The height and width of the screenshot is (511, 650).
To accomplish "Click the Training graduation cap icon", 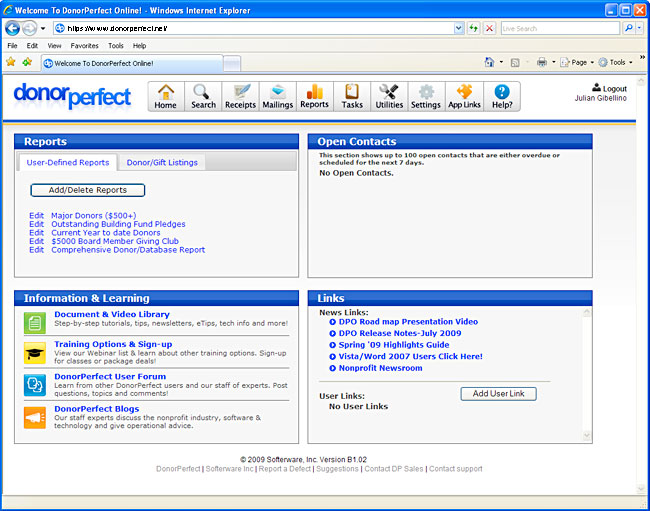I will (35, 353).
